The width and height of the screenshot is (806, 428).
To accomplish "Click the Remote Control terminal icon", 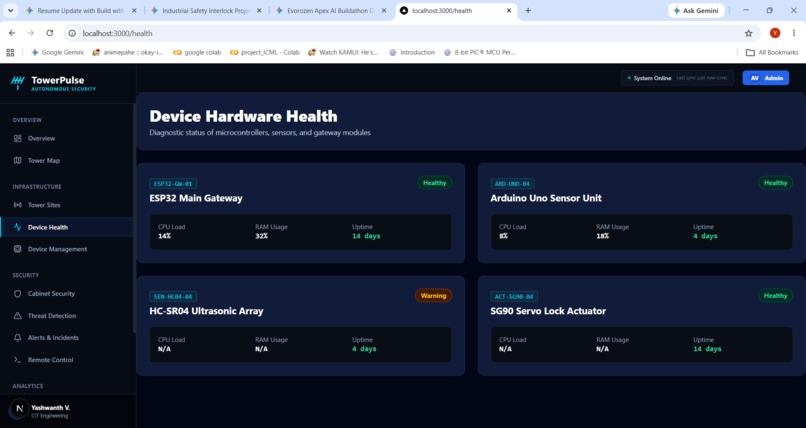I will click(17, 360).
